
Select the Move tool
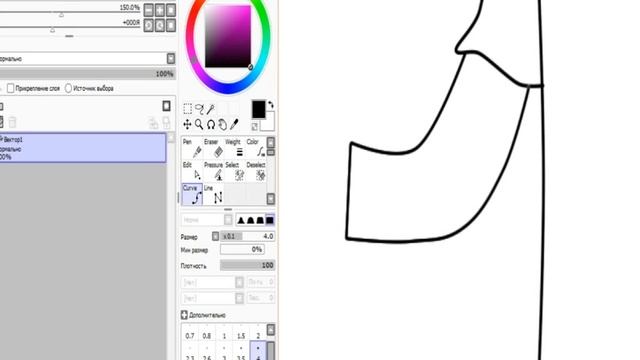click(x=187, y=124)
